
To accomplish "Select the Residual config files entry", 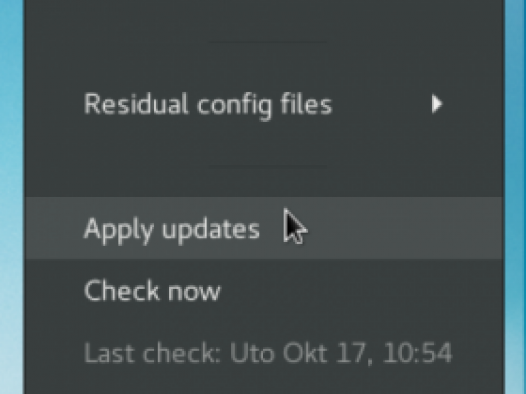I will [264, 104].
